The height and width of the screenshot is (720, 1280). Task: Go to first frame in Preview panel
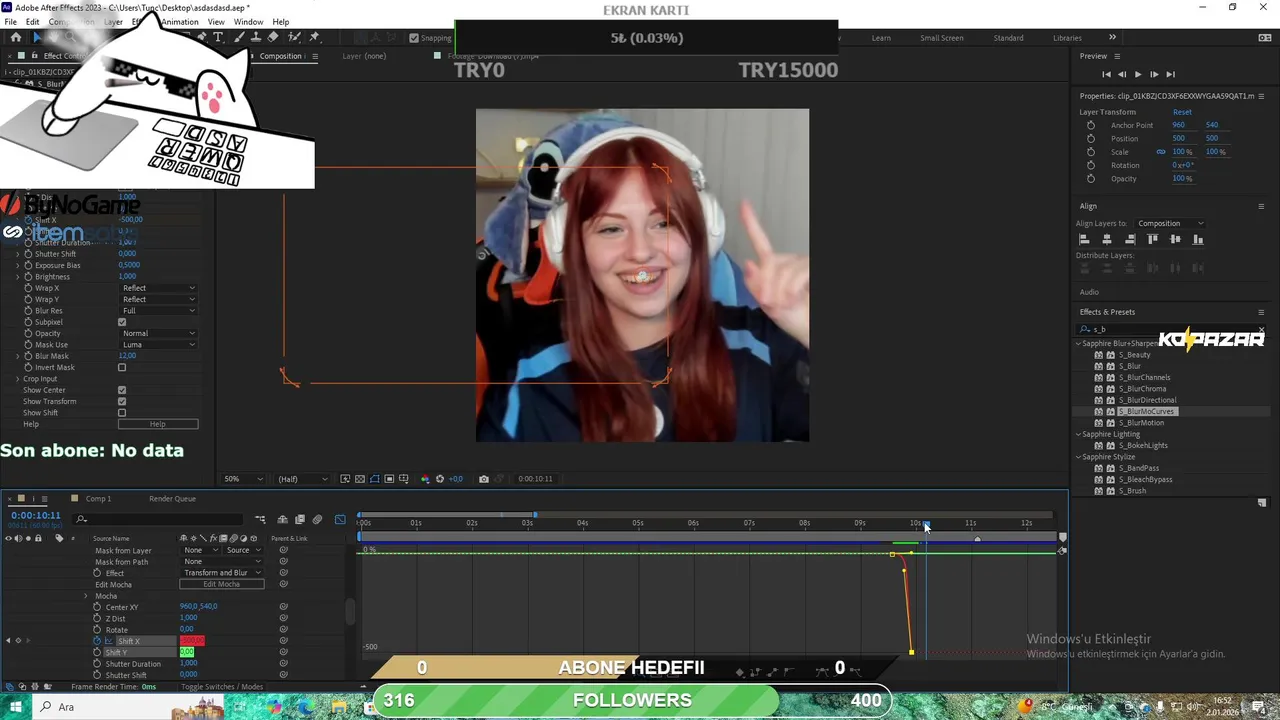point(1106,74)
